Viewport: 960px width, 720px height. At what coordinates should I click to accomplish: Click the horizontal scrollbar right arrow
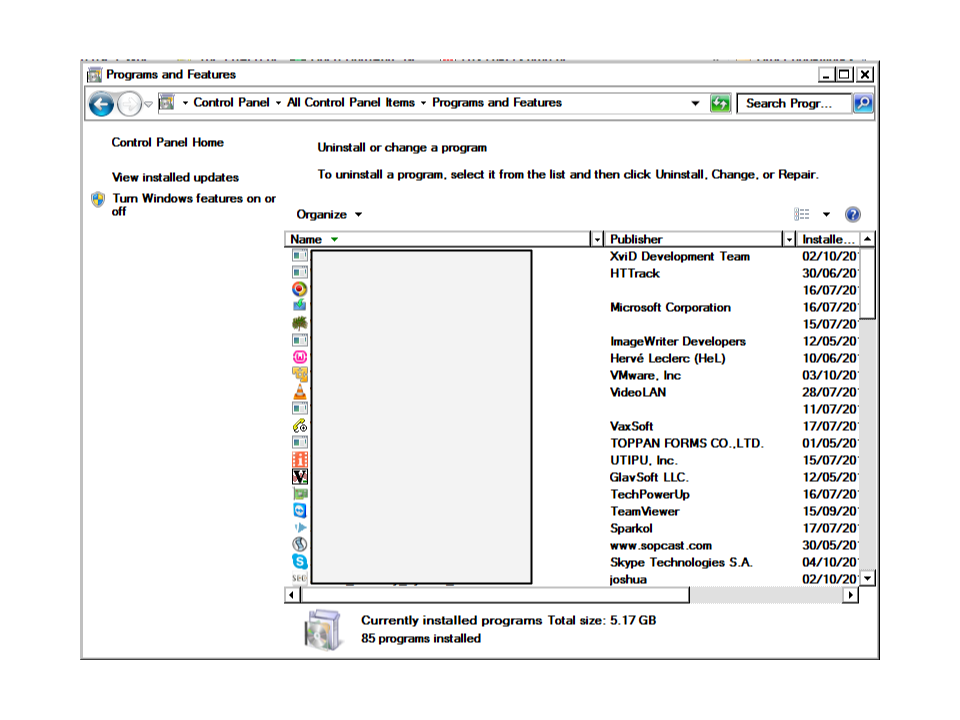pyautogui.click(x=850, y=595)
